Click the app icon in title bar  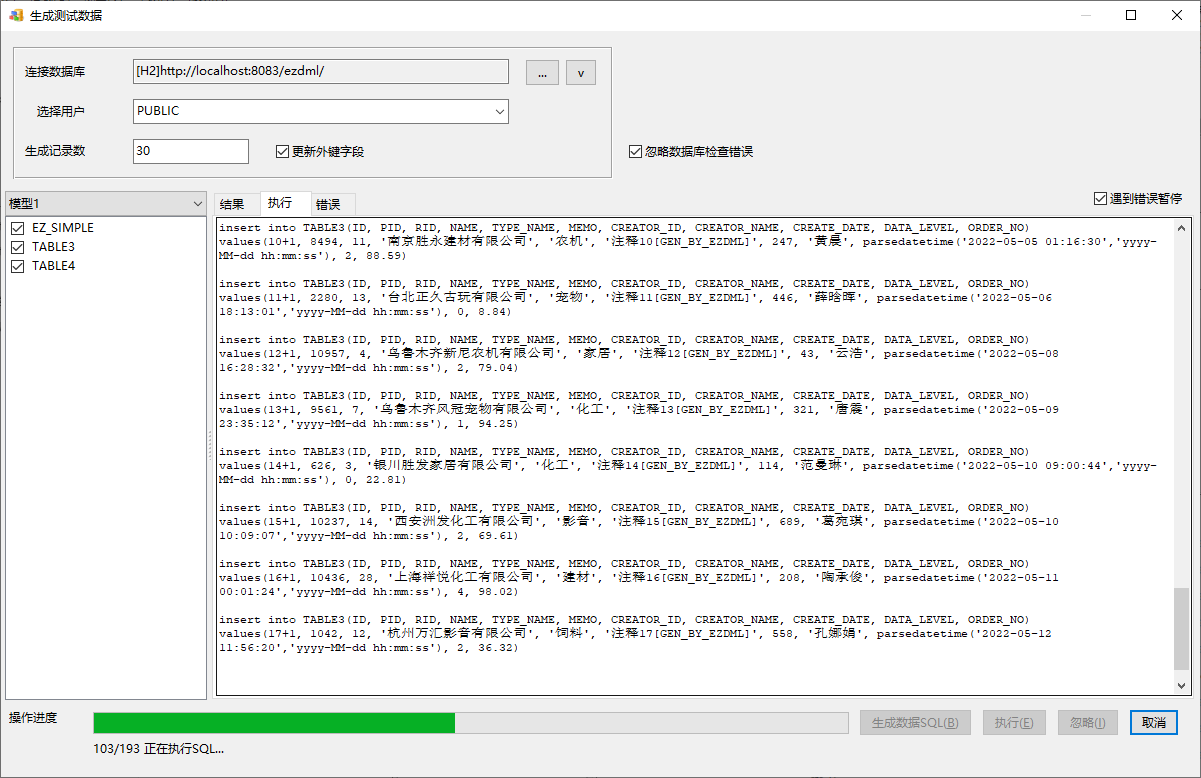pyautogui.click(x=16, y=15)
